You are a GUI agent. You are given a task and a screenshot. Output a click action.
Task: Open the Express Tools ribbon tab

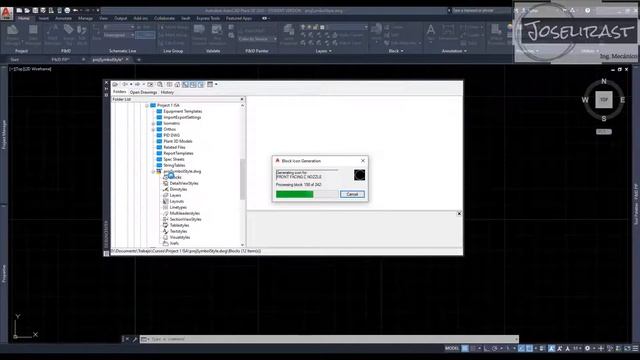point(208,18)
